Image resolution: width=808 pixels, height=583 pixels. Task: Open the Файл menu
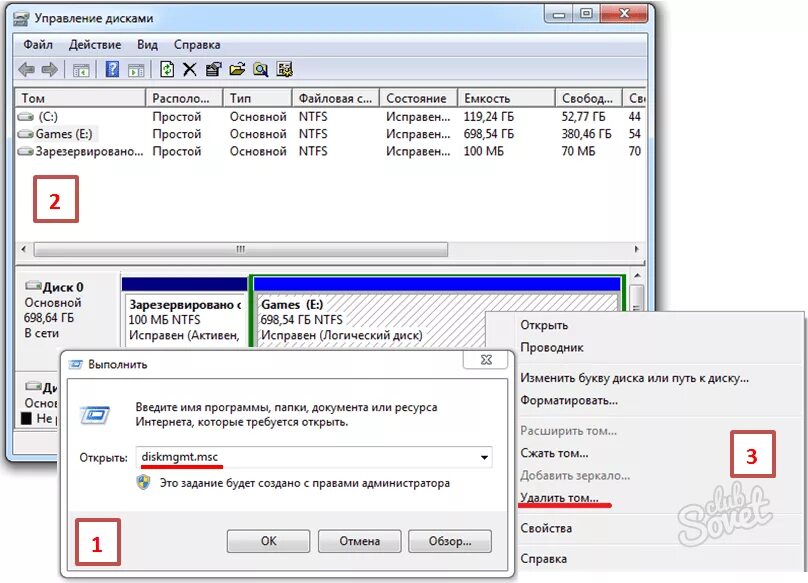point(38,45)
